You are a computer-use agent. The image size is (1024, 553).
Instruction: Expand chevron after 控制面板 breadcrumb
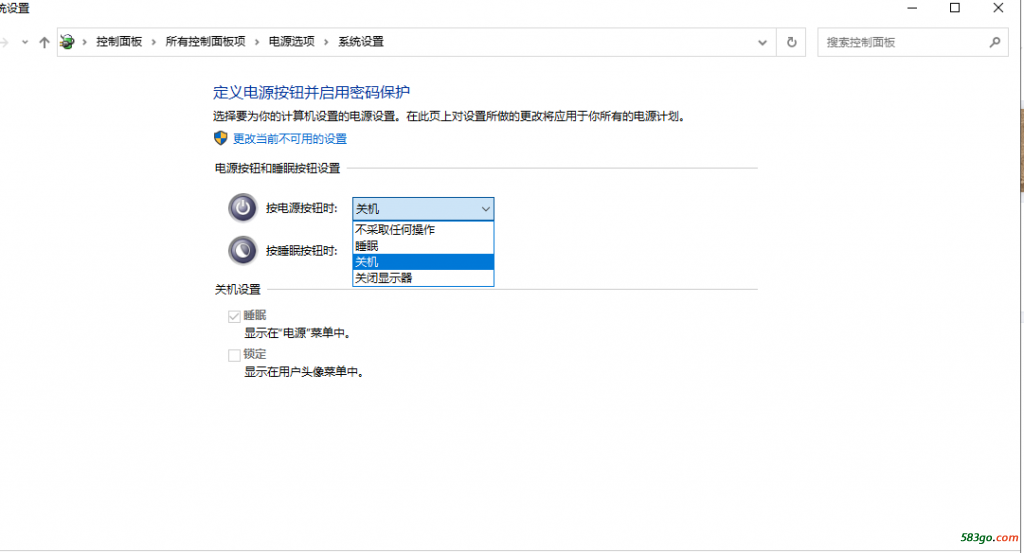click(153, 42)
